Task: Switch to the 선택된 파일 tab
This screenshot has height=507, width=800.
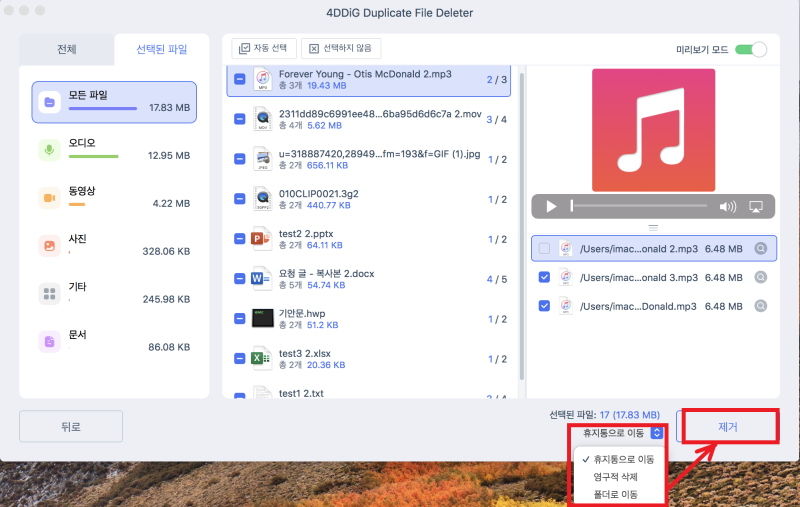Action: pyautogui.click(x=162, y=49)
